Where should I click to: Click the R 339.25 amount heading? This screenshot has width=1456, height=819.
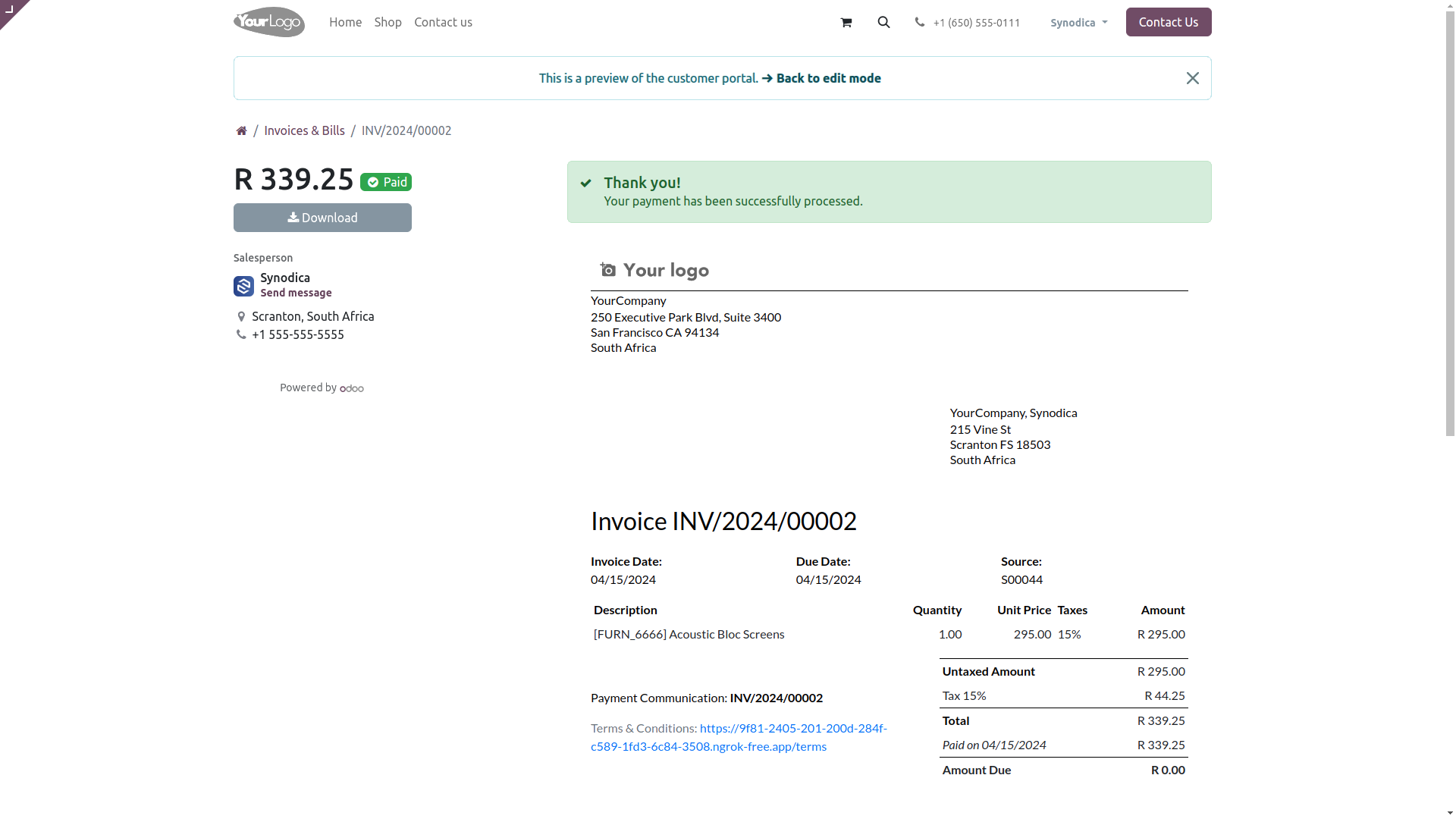coord(293,180)
